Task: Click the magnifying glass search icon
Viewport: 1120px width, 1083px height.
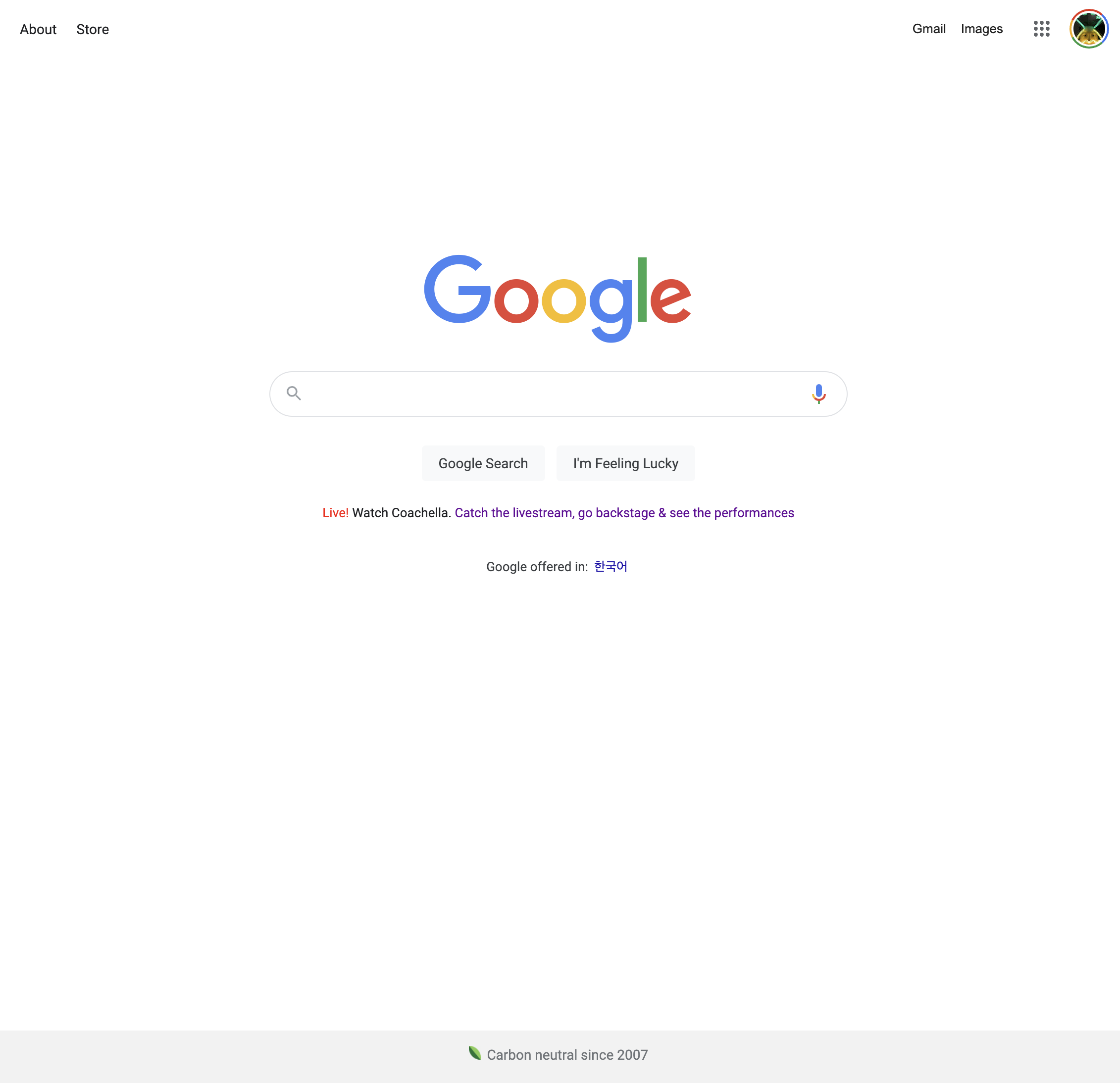Action: click(294, 393)
